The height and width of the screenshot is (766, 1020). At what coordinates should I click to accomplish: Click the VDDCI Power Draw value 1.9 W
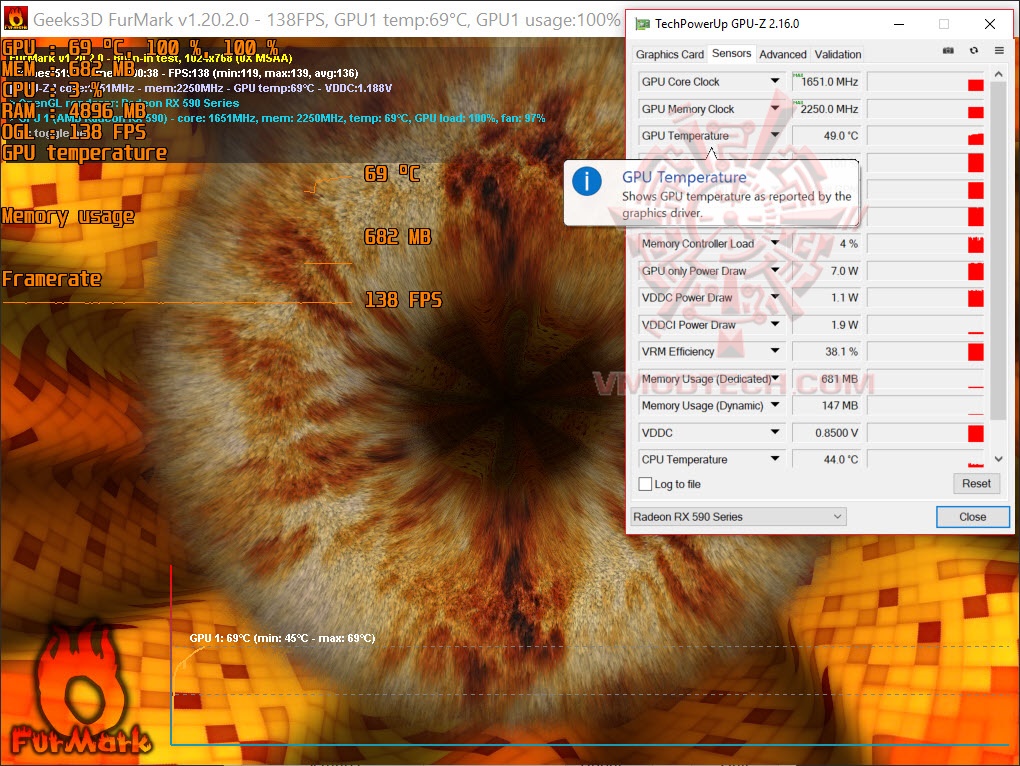pos(826,325)
